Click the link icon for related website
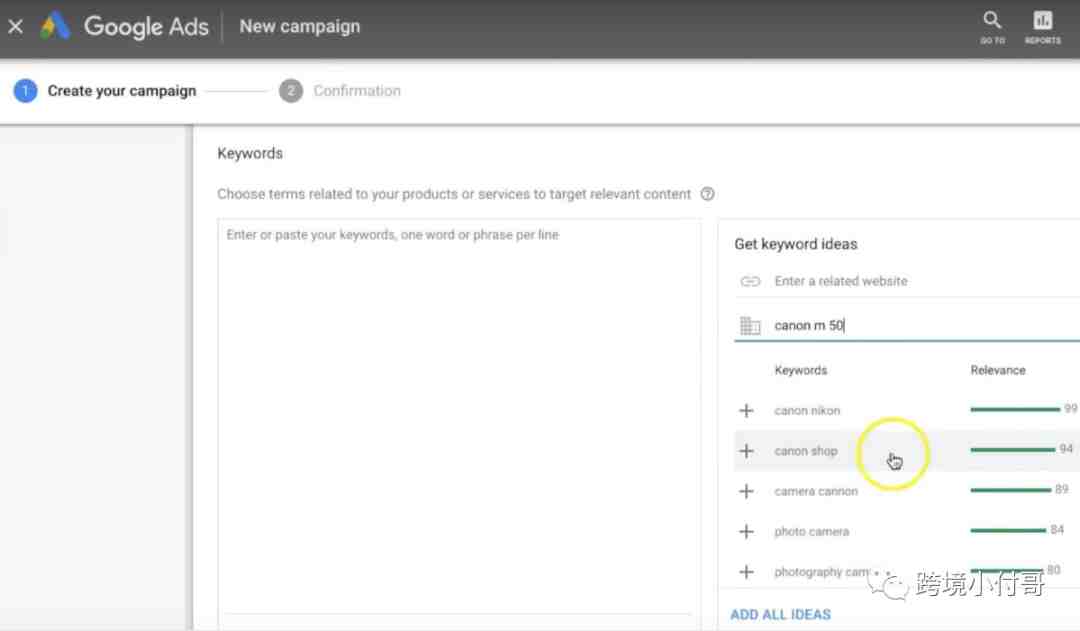 click(x=750, y=281)
